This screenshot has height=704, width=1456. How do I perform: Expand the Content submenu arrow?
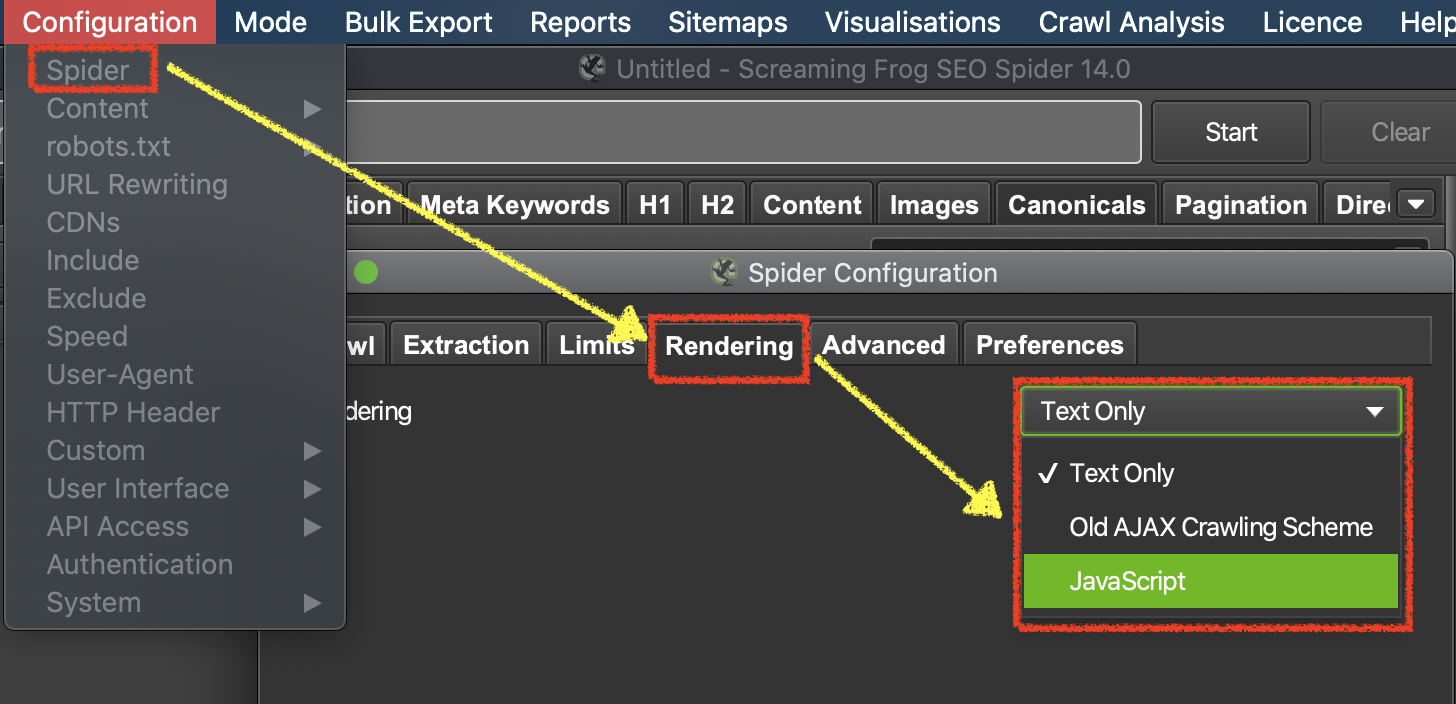pyautogui.click(x=313, y=108)
